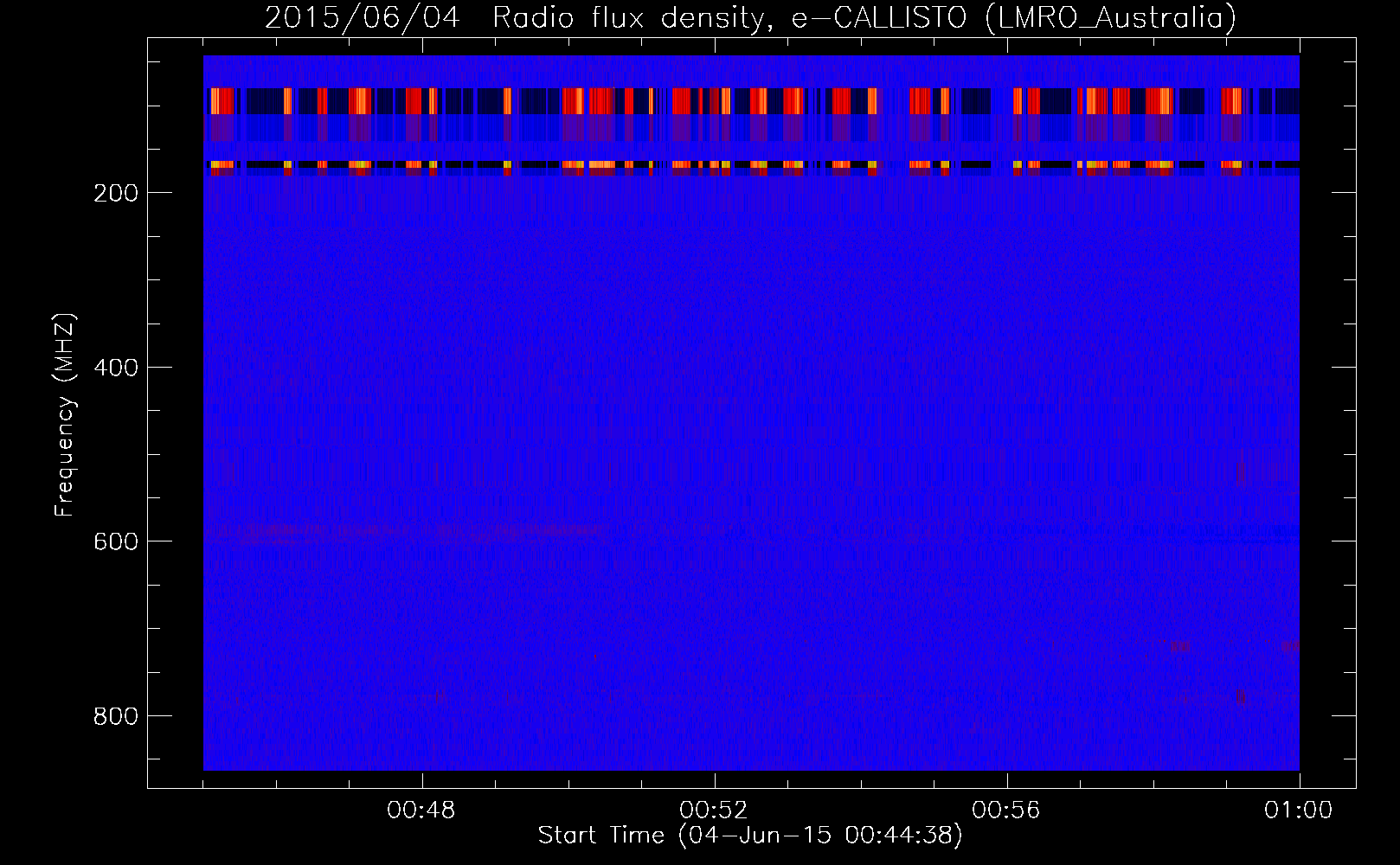
Task: Click the 400 frequency tick label
Action: (116, 368)
